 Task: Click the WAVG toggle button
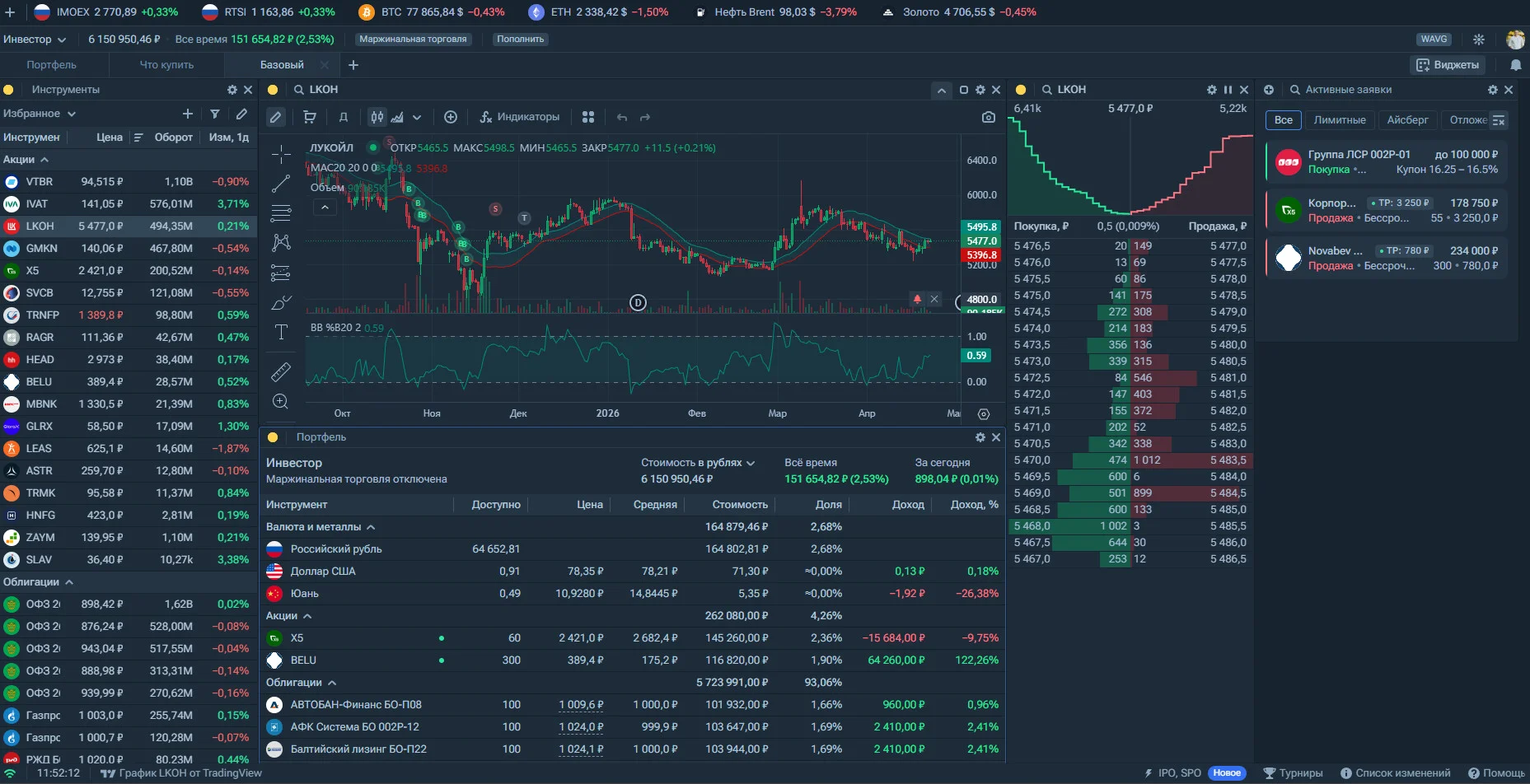[1434, 40]
